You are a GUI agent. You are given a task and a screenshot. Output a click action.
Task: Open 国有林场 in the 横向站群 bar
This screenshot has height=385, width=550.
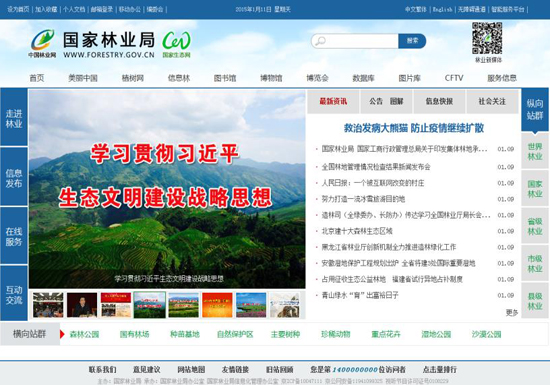click(x=134, y=334)
